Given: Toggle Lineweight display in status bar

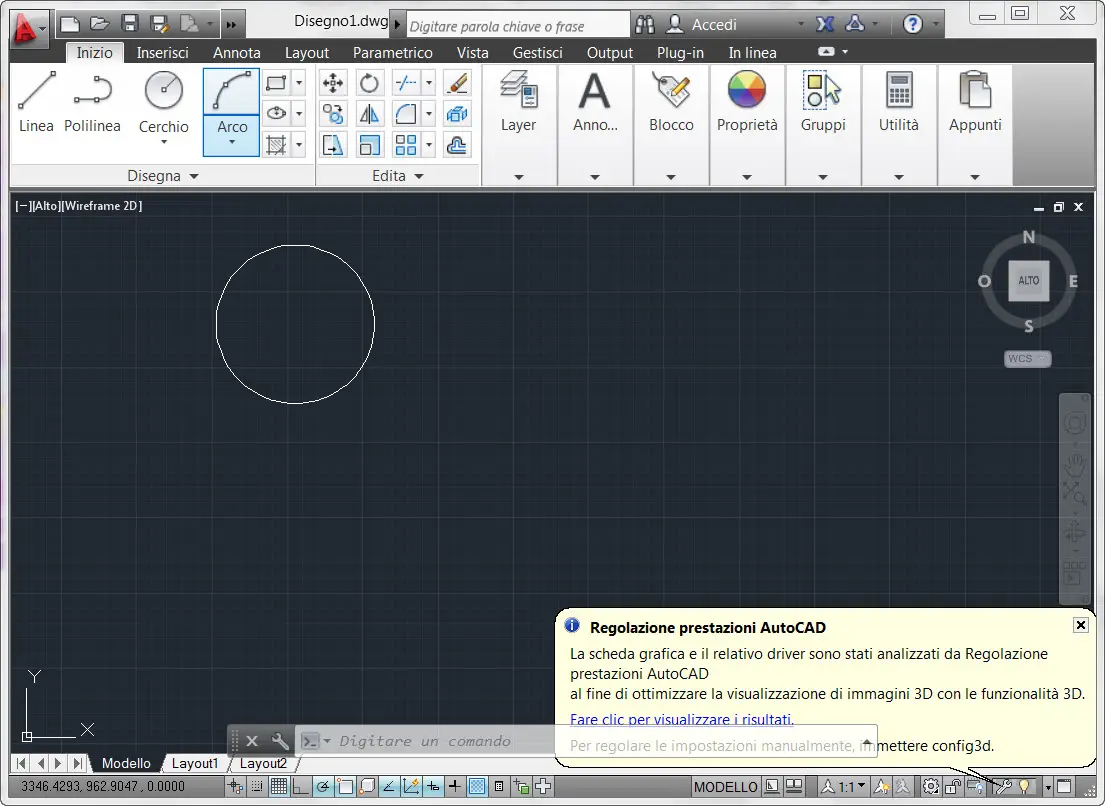Looking at the screenshot, I should 455,786.
